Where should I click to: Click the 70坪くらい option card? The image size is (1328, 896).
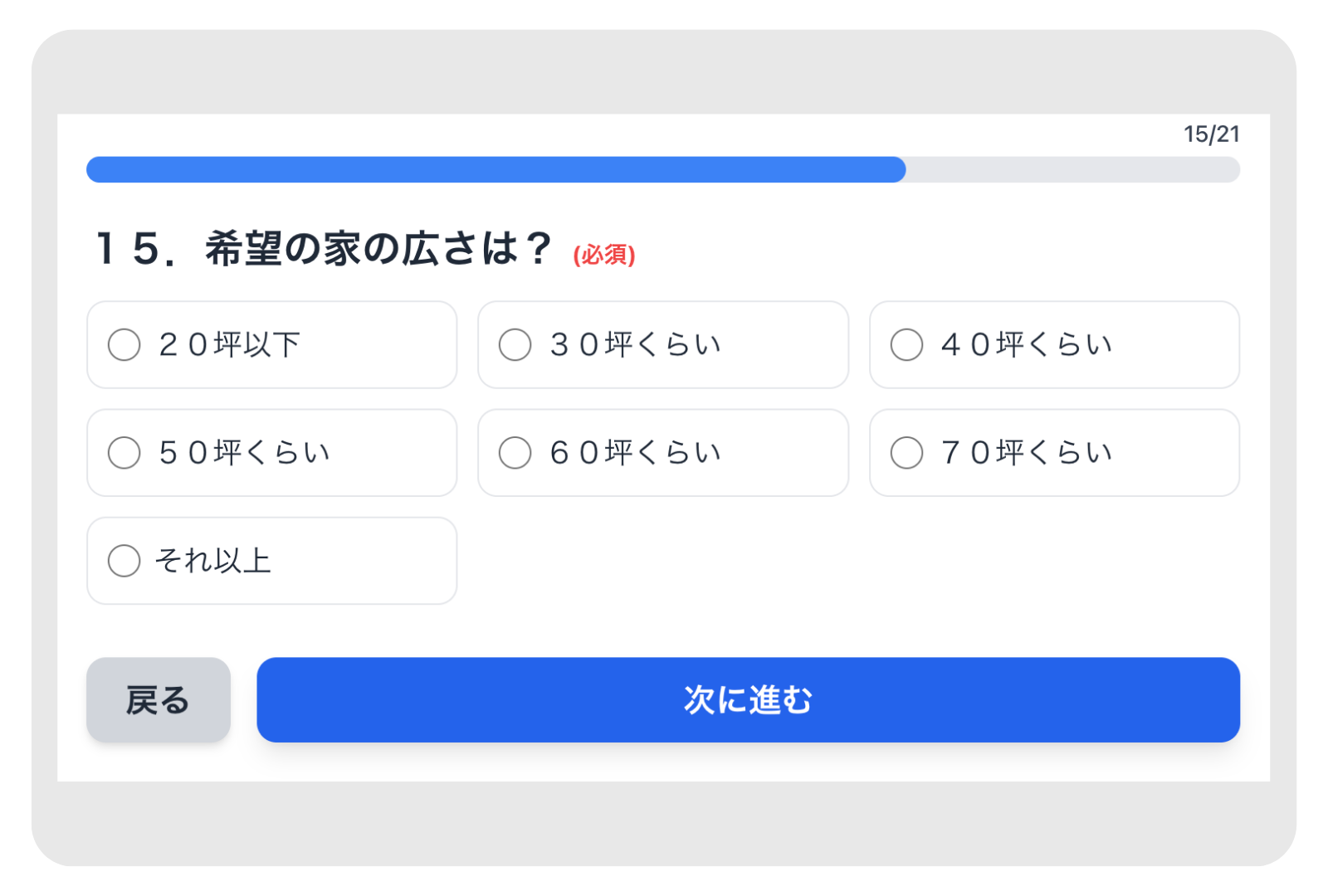pyautogui.click(x=1054, y=452)
